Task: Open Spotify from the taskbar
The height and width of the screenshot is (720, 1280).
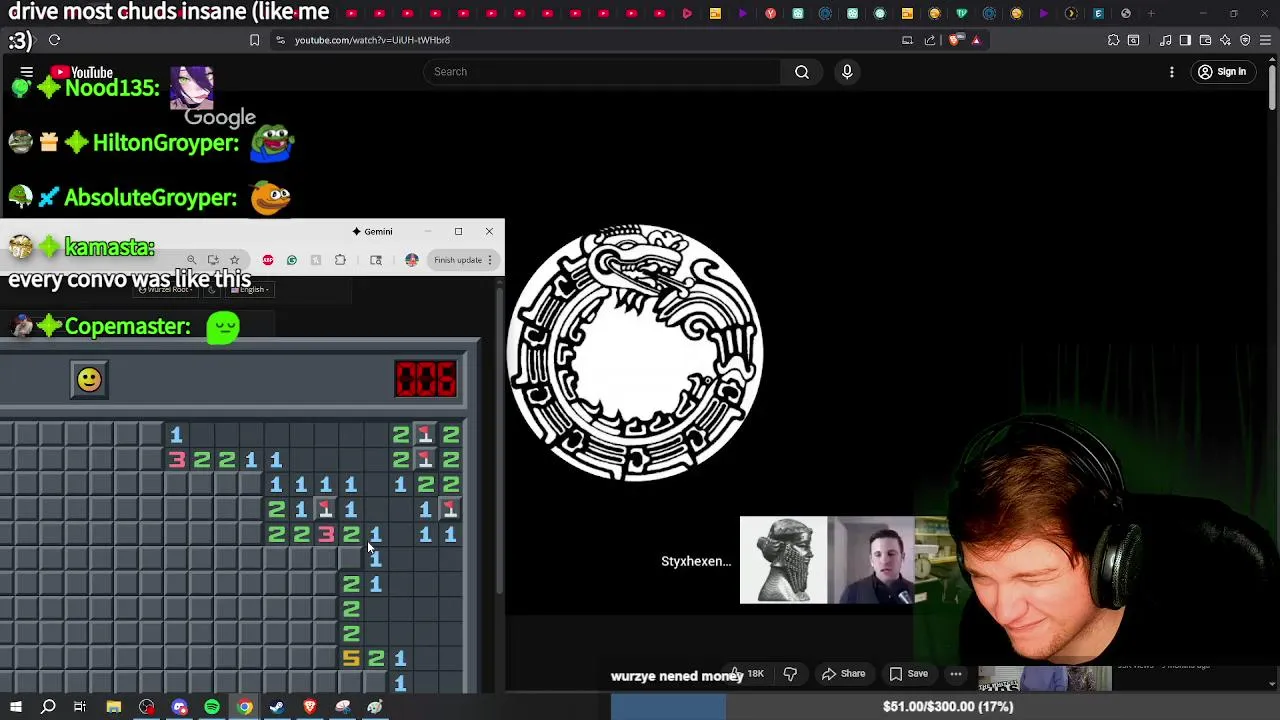Action: [x=212, y=707]
